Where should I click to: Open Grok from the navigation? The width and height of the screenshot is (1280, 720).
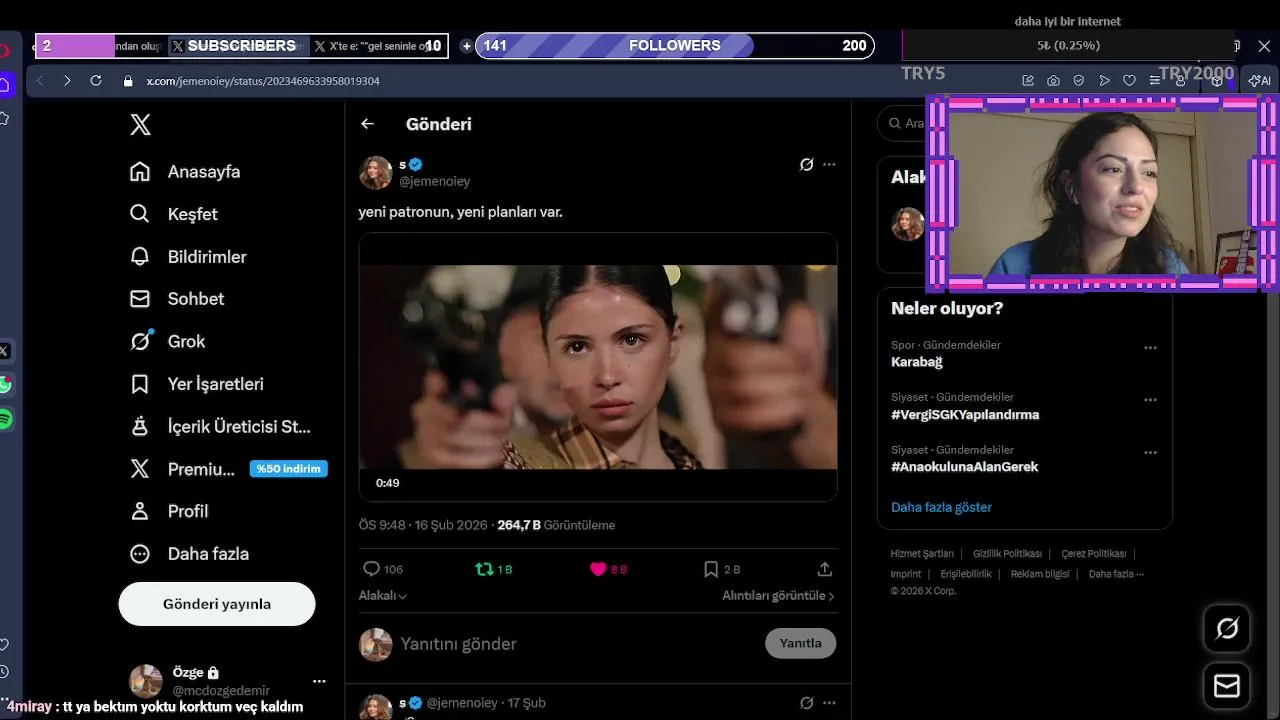(x=167, y=341)
